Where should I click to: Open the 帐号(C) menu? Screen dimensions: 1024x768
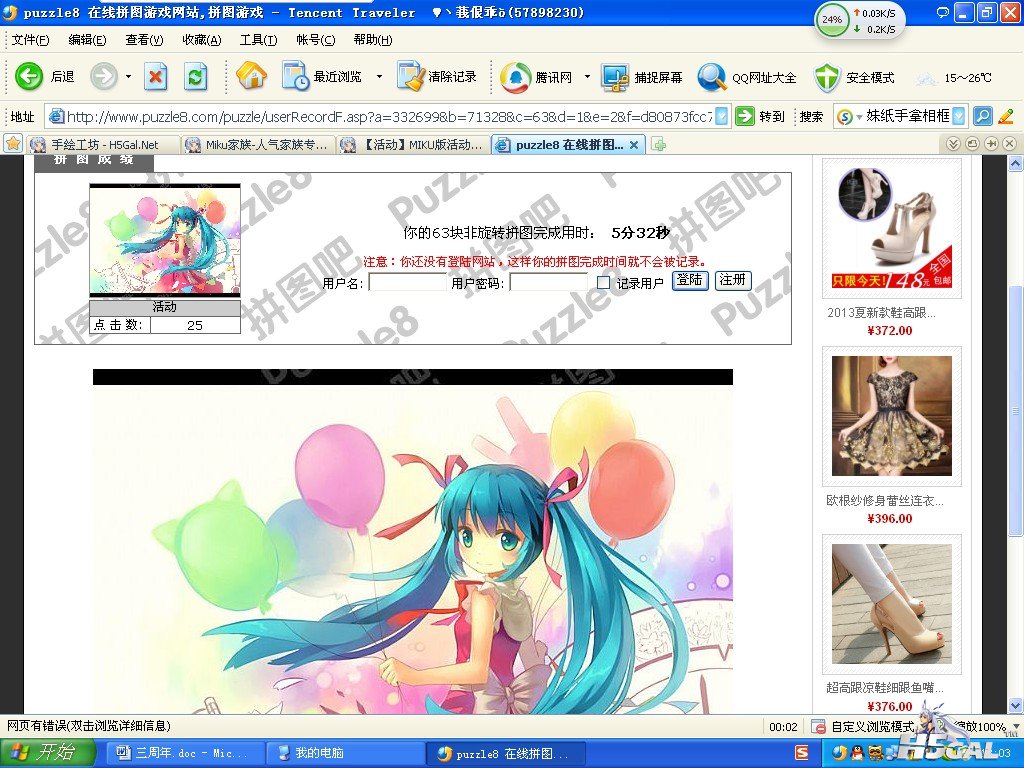coord(315,40)
